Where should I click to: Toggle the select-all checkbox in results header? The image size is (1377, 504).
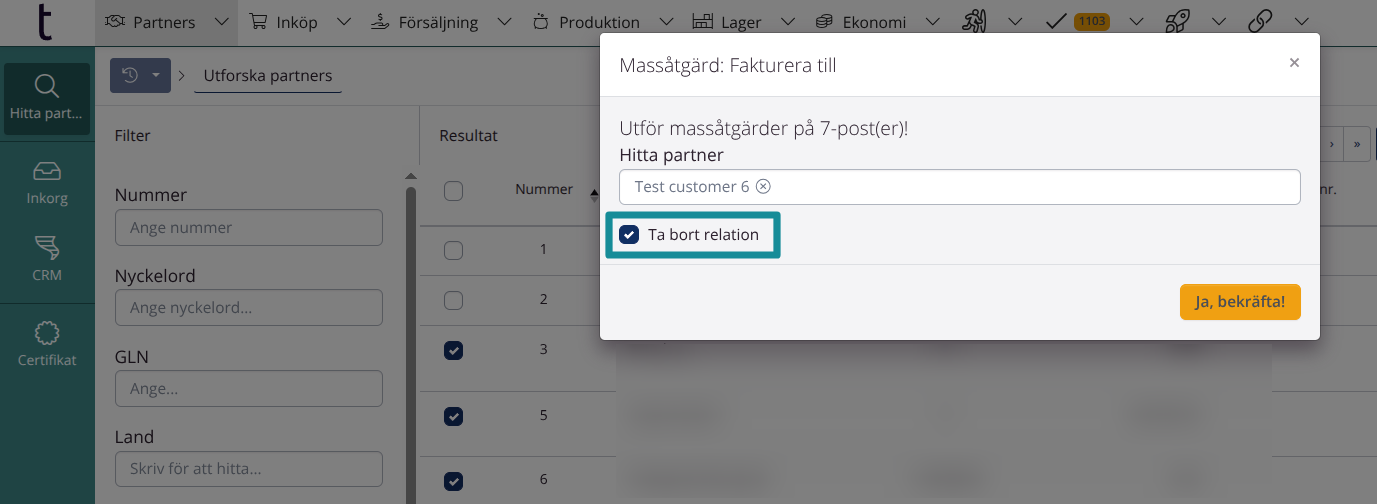point(453,191)
